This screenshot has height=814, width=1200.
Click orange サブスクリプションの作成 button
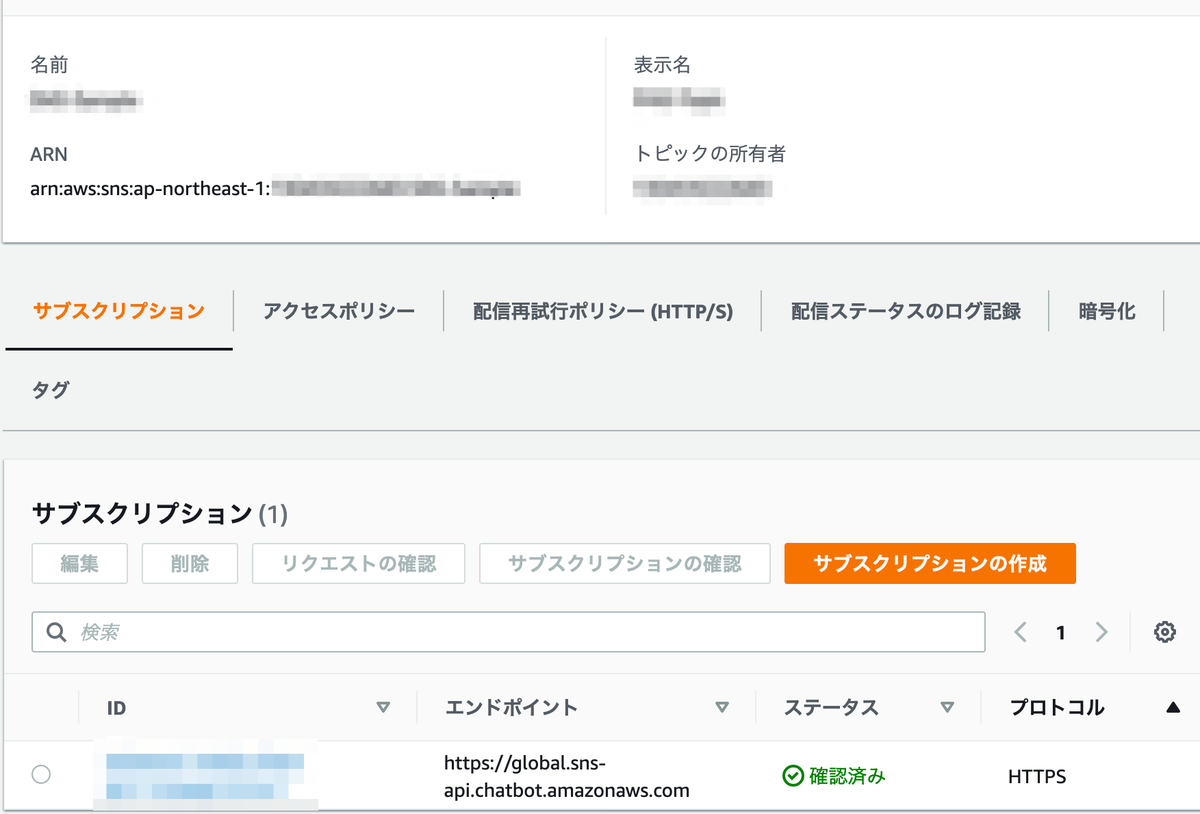click(x=930, y=564)
